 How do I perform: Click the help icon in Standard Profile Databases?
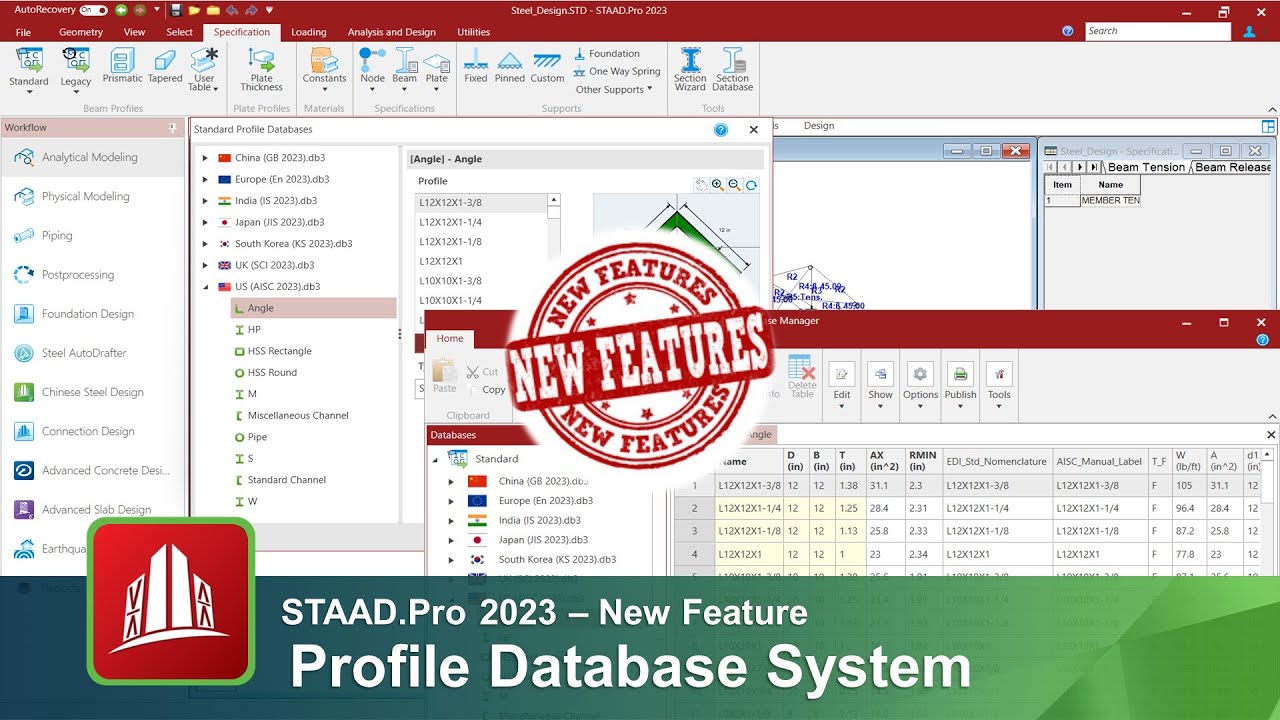tap(721, 129)
